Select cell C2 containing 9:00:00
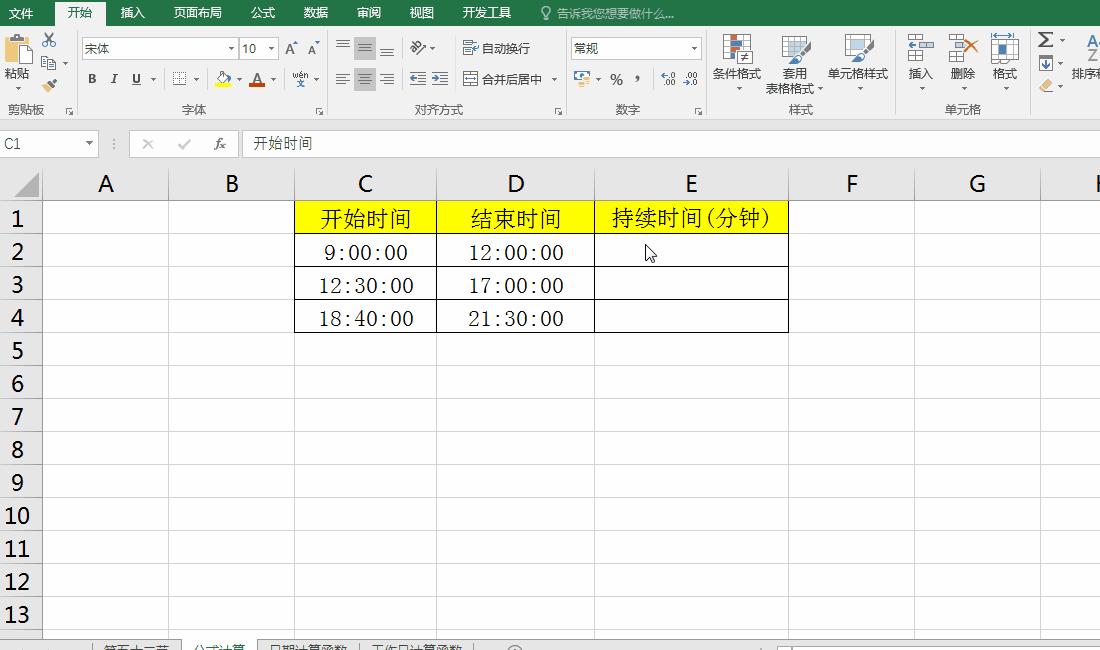 364,252
